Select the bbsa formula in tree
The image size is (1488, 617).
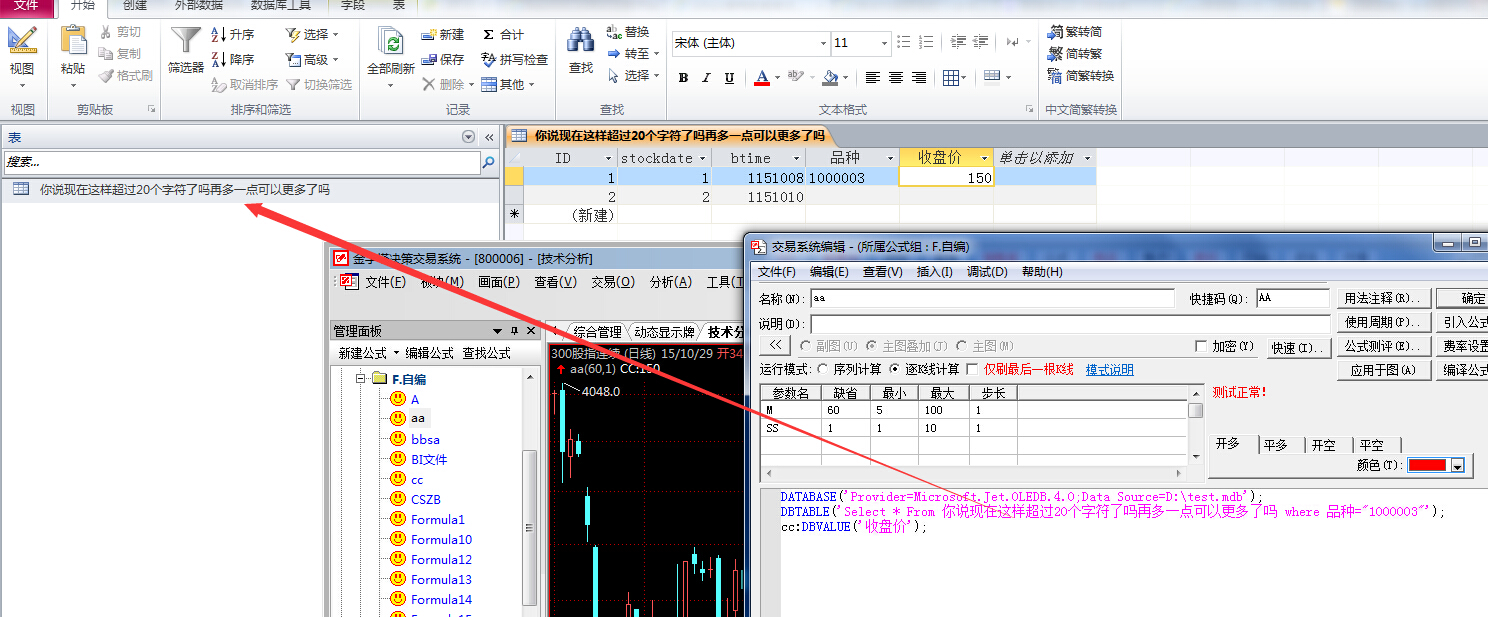click(x=425, y=439)
